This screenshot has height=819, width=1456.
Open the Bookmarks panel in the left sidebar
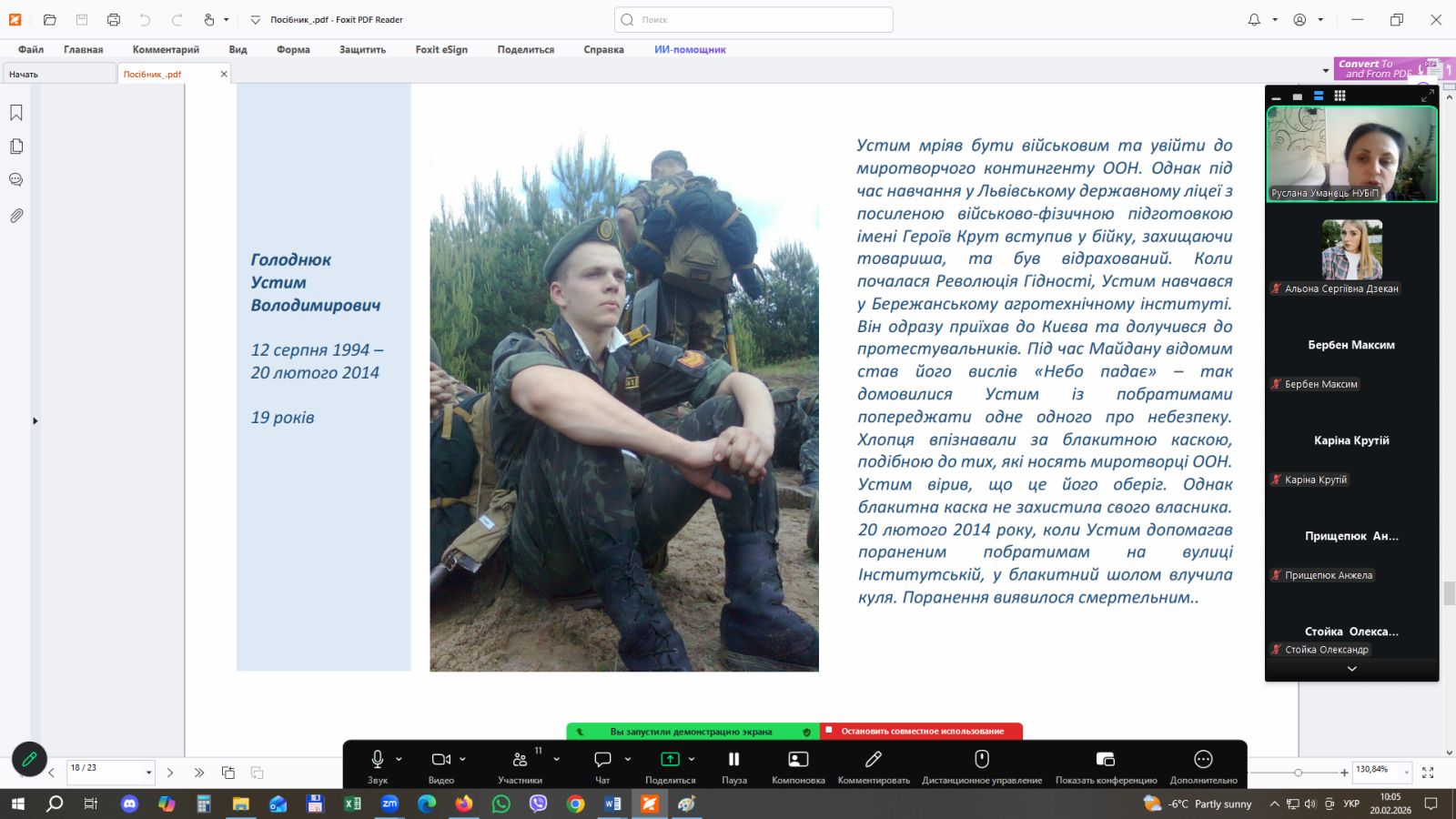point(16,113)
